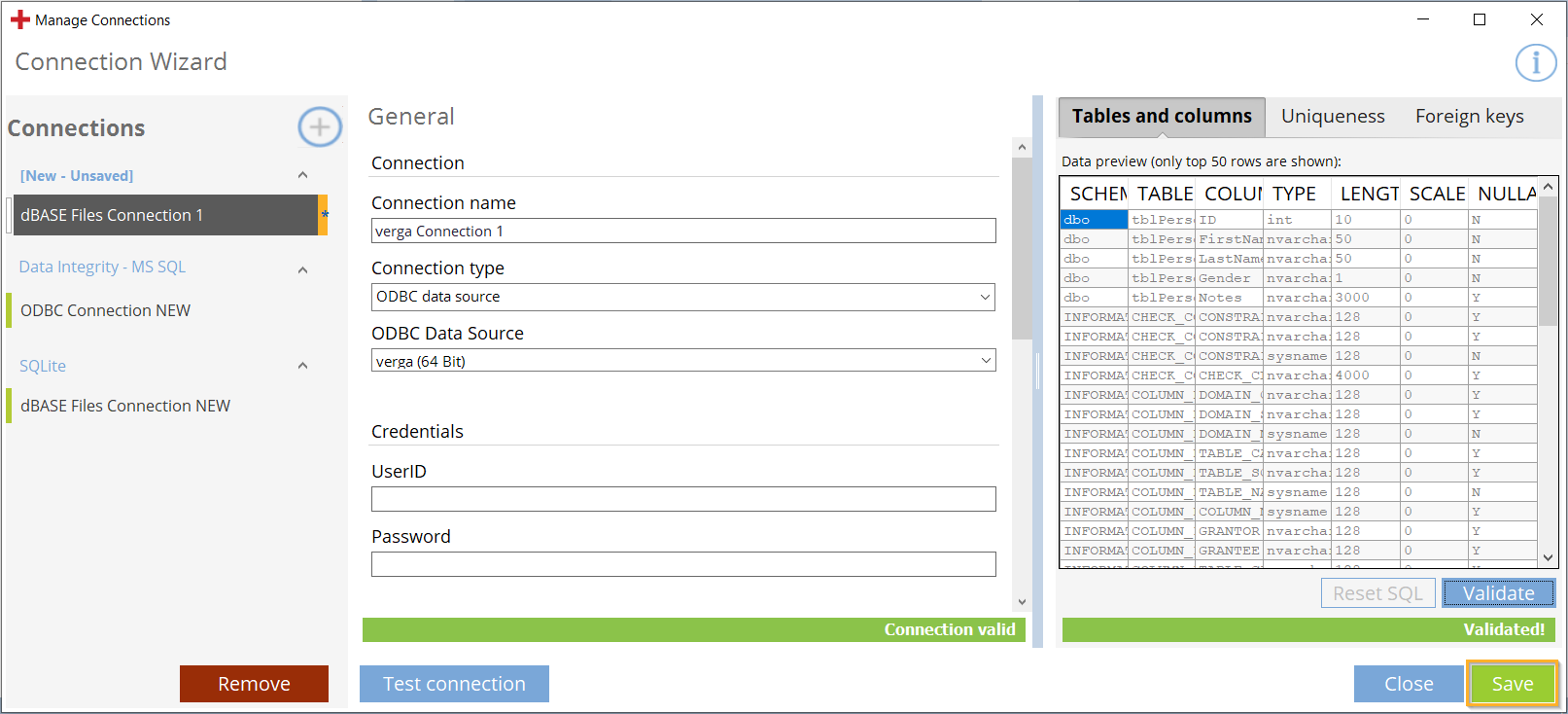Select the Tables and columns tab
This screenshot has height=714, width=1568.
pyautogui.click(x=1162, y=117)
